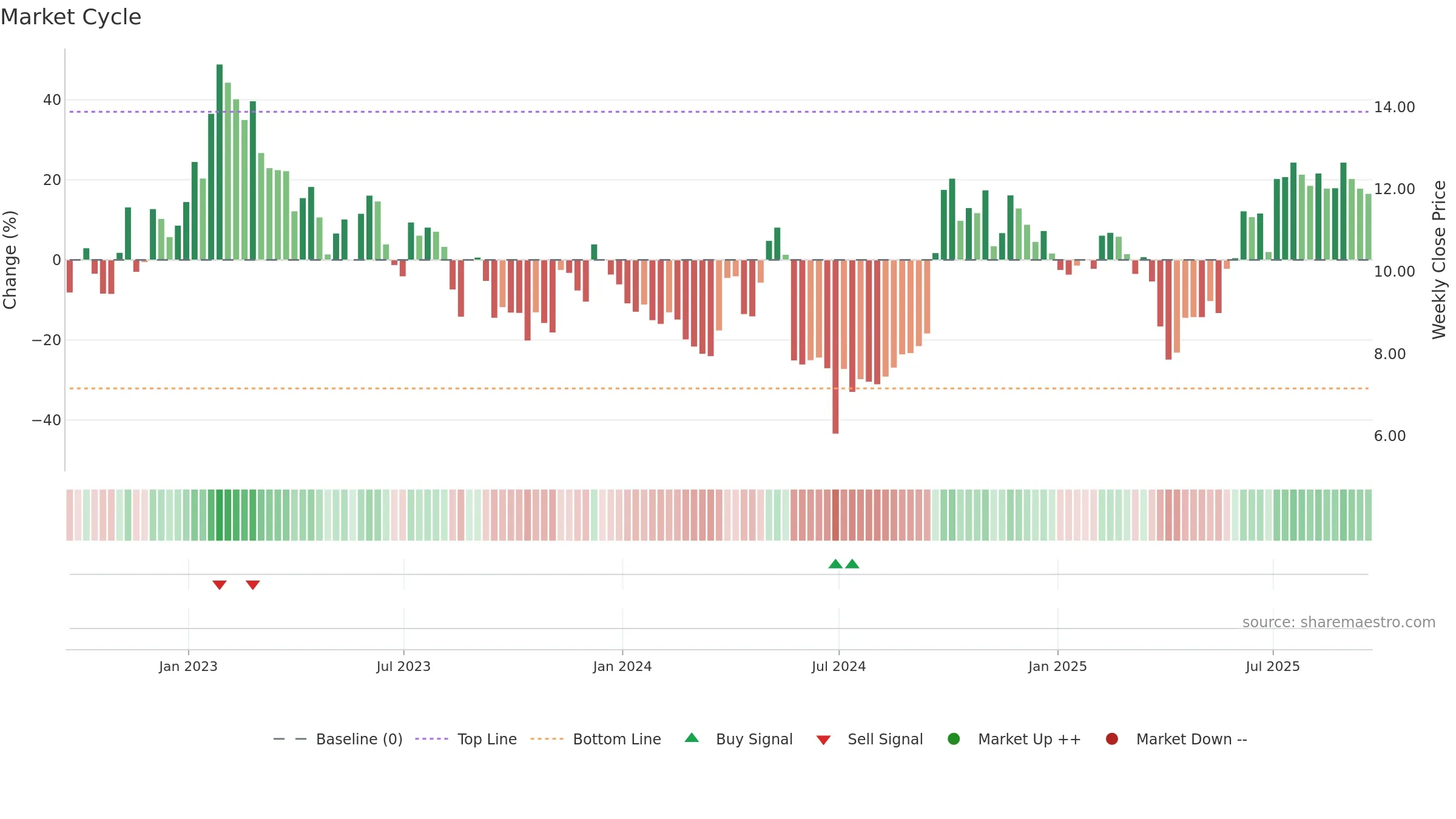Toggle Top Line legend entry
This screenshot has height=819, width=1456.
point(465,739)
